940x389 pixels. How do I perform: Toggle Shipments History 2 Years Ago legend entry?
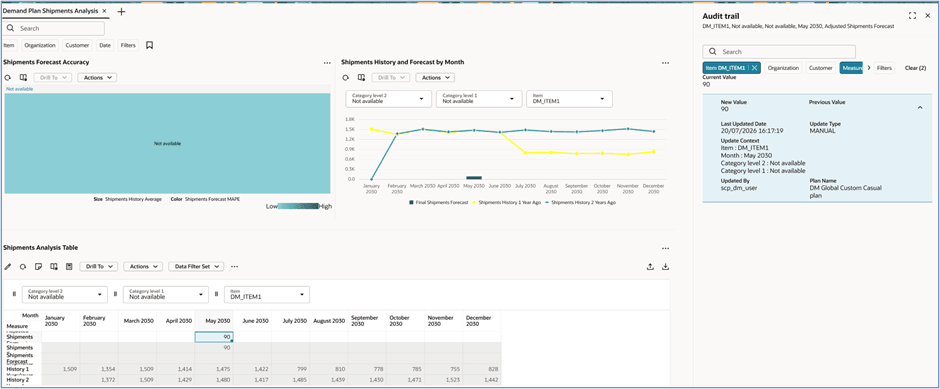pyautogui.click(x=580, y=203)
